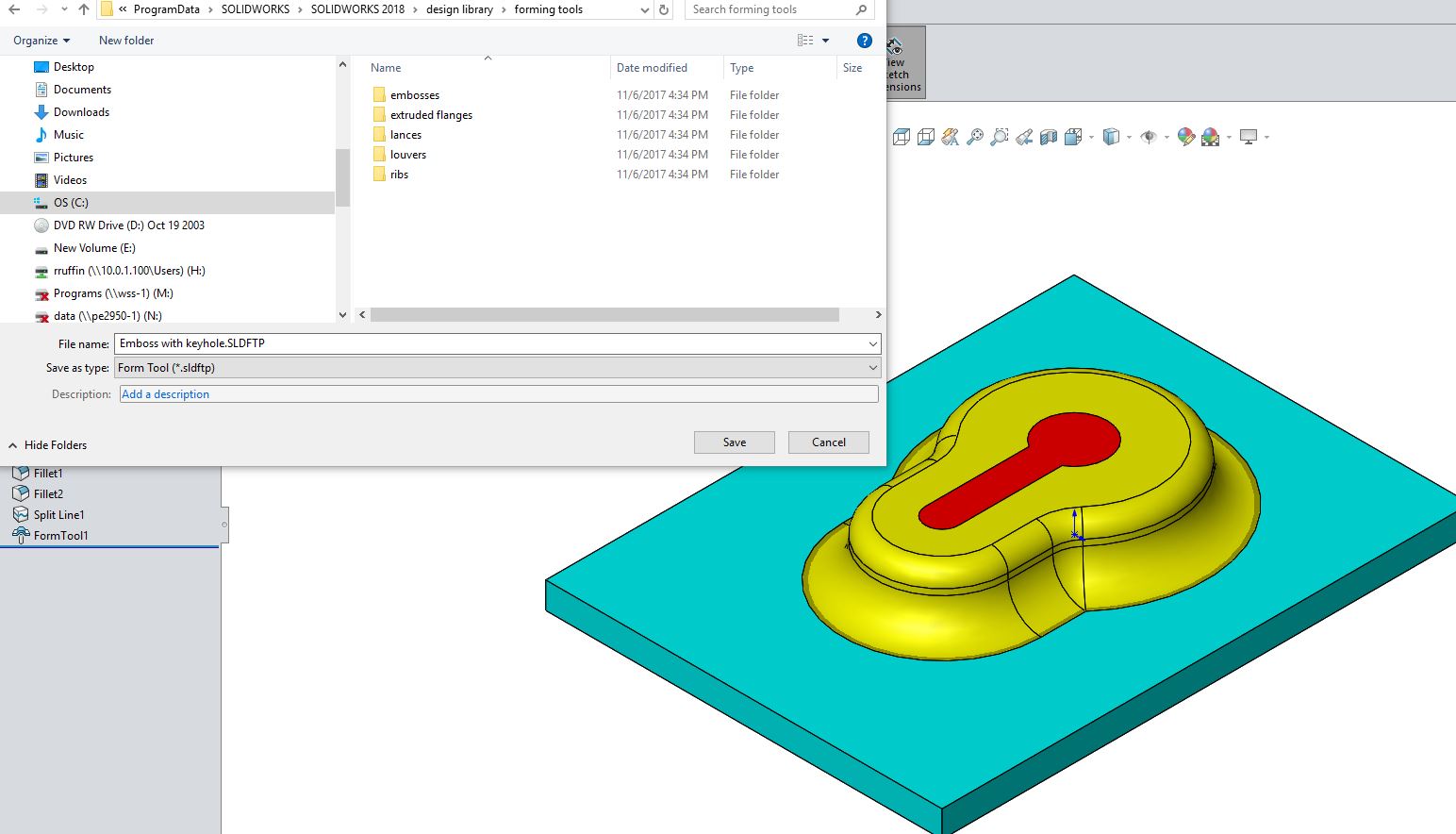This screenshot has height=834, width=1456.
Task: Click the Hide Folders toggle
Action: click(x=47, y=444)
